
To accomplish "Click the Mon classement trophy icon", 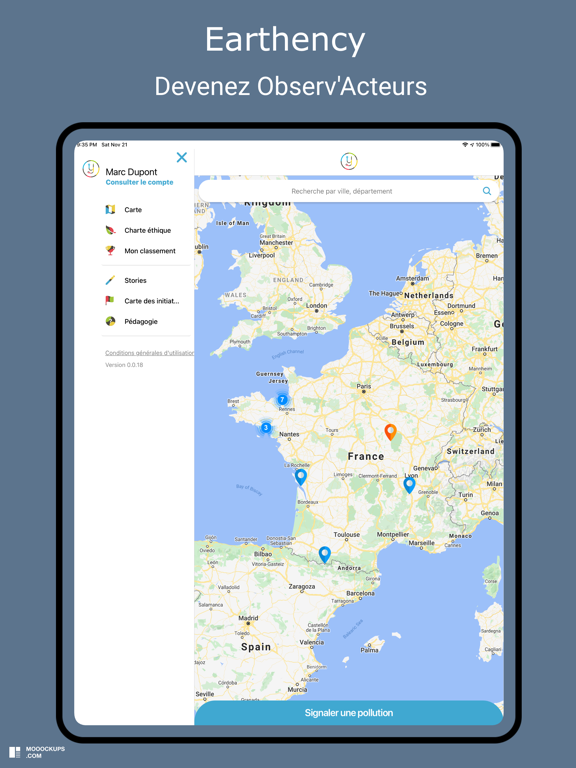I will point(110,251).
